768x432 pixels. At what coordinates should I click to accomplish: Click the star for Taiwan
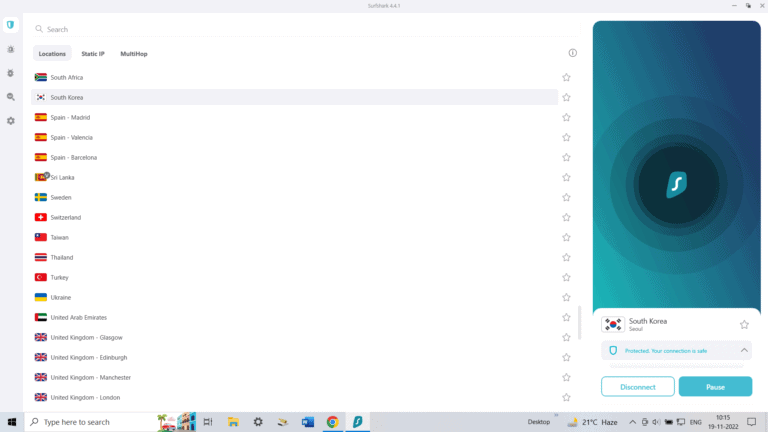pos(566,238)
